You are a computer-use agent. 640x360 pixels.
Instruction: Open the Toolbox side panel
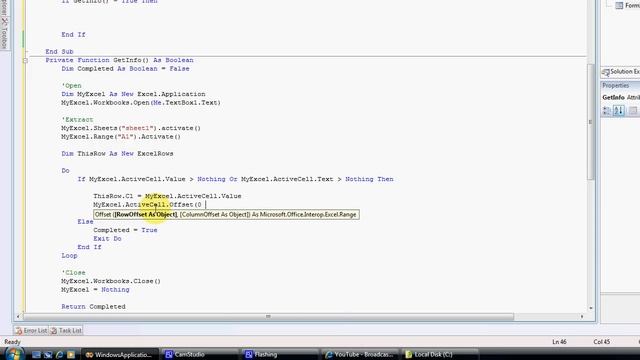tap(4, 33)
